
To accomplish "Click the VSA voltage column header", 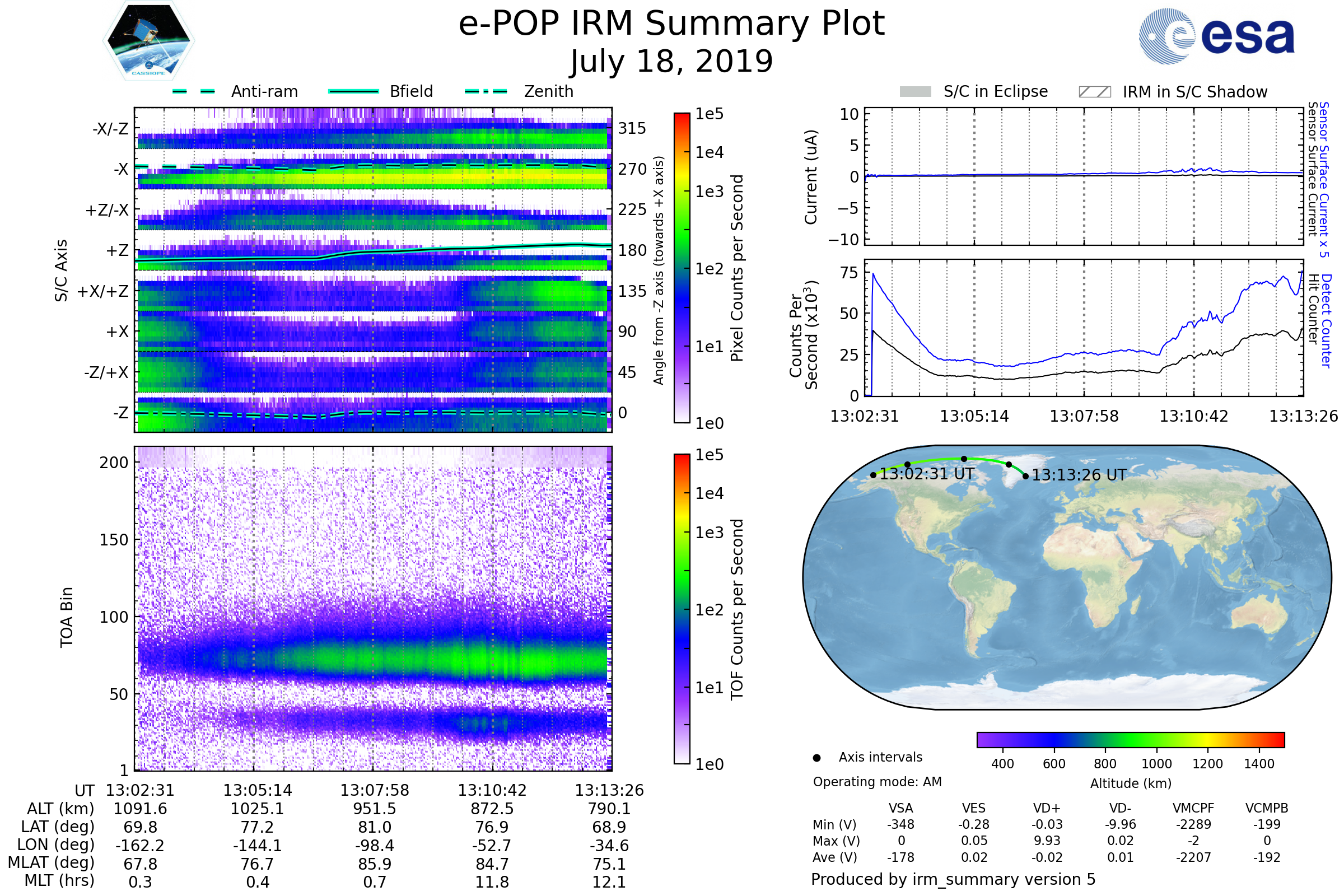I will click(x=900, y=808).
